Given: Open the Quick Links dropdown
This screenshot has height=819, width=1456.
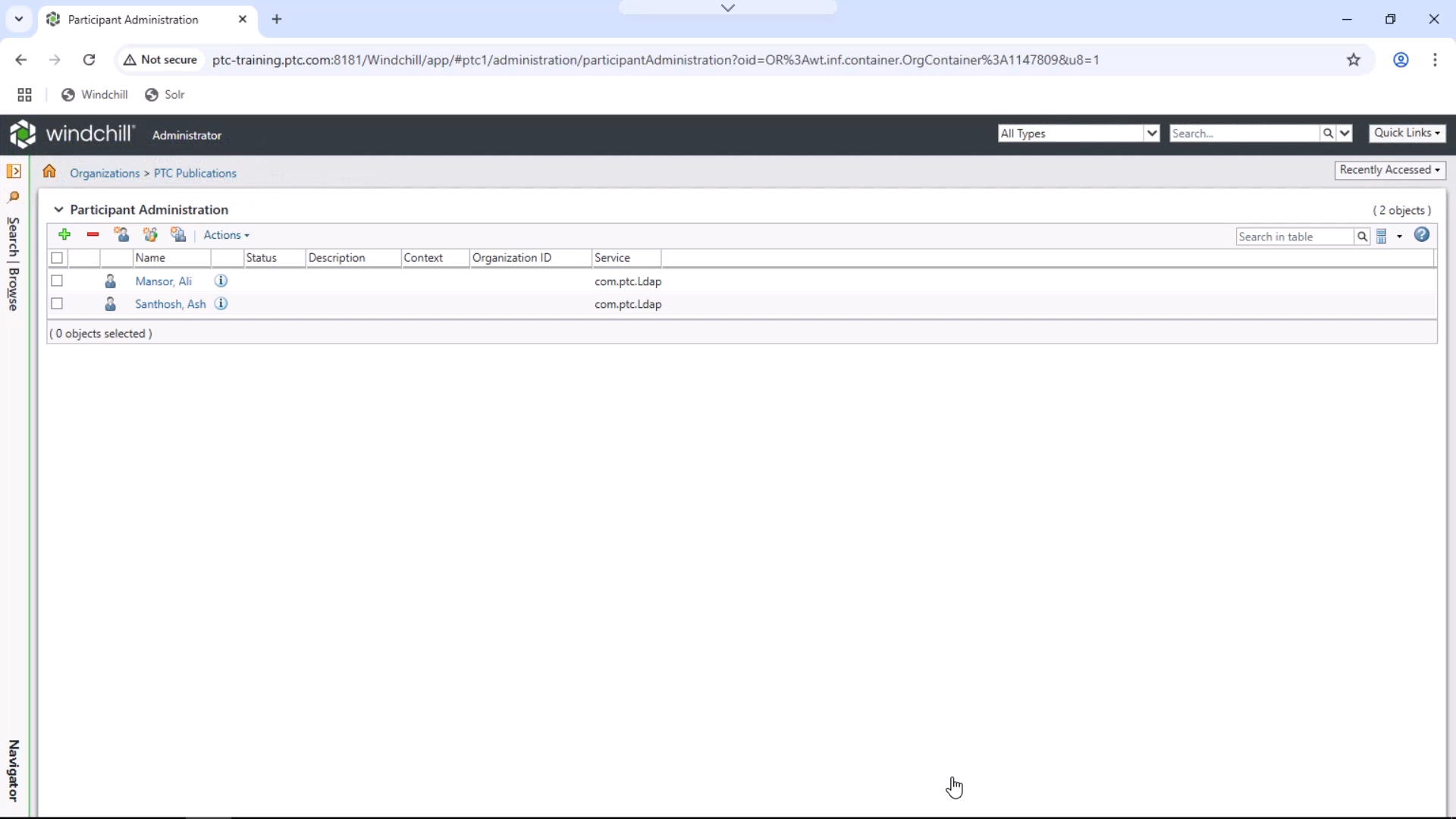Looking at the screenshot, I should coord(1407,133).
